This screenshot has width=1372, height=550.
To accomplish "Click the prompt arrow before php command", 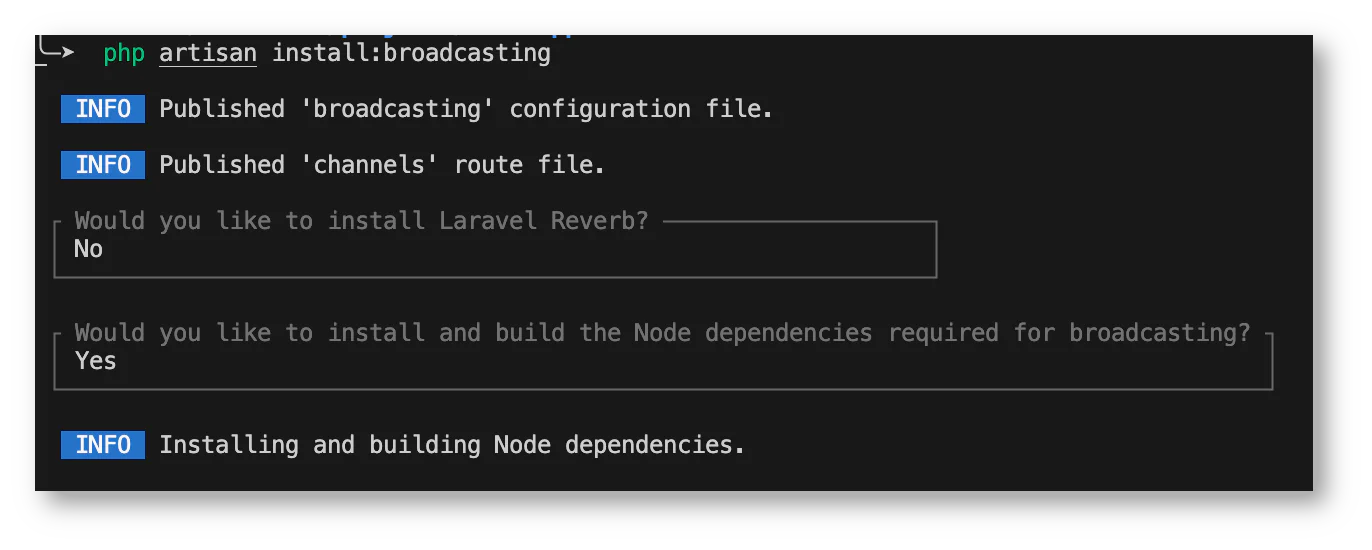I will (55, 51).
